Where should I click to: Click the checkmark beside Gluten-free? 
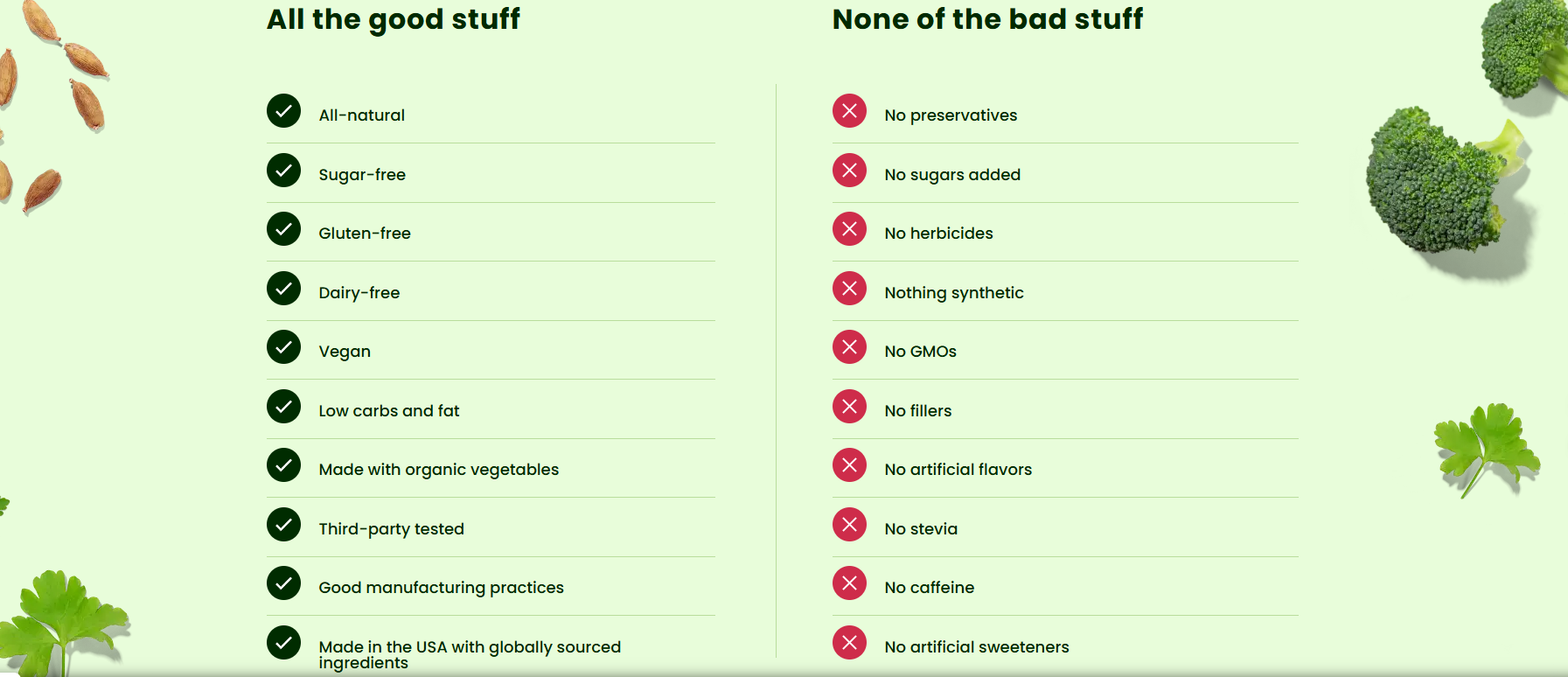coord(283,229)
